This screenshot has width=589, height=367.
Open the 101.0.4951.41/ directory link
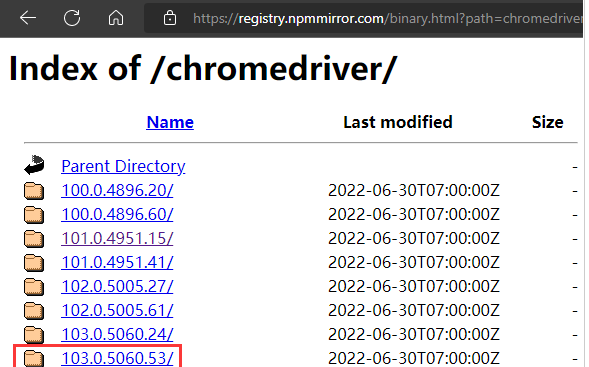tap(117, 262)
